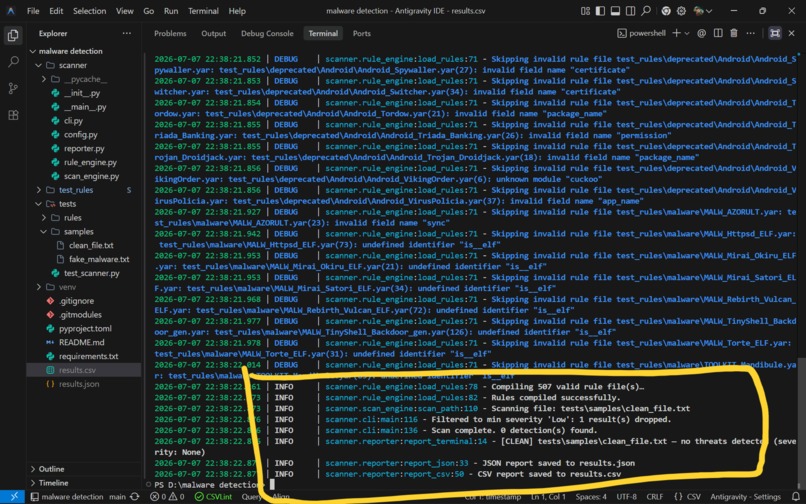Viewport: 806px width, 504px height.
Task: Open errors and warnings count
Action: pyautogui.click(x=167, y=497)
